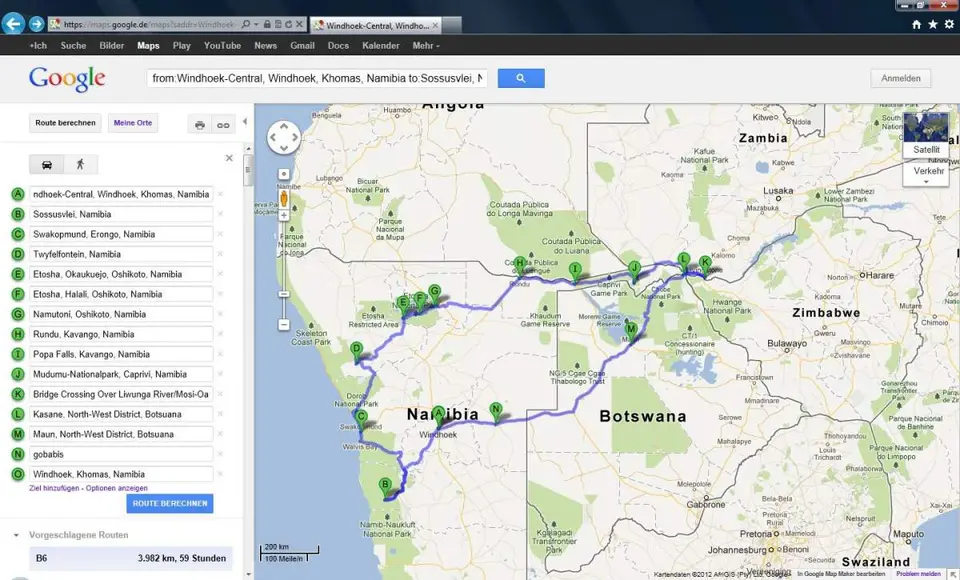The width and height of the screenshot is (960, 580).
Task: Click the Google logo
Action: pos(67,78)
